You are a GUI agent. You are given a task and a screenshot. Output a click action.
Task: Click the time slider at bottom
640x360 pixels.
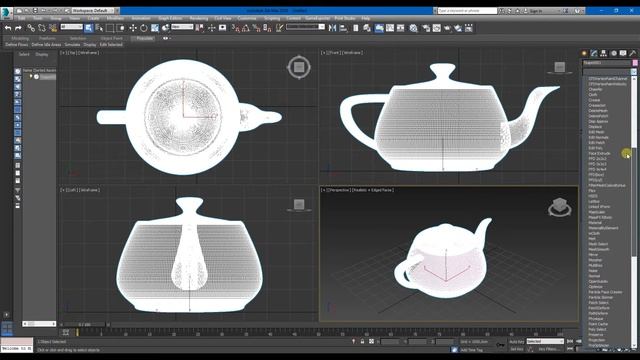pyautogui.click(x=85, y=324)
